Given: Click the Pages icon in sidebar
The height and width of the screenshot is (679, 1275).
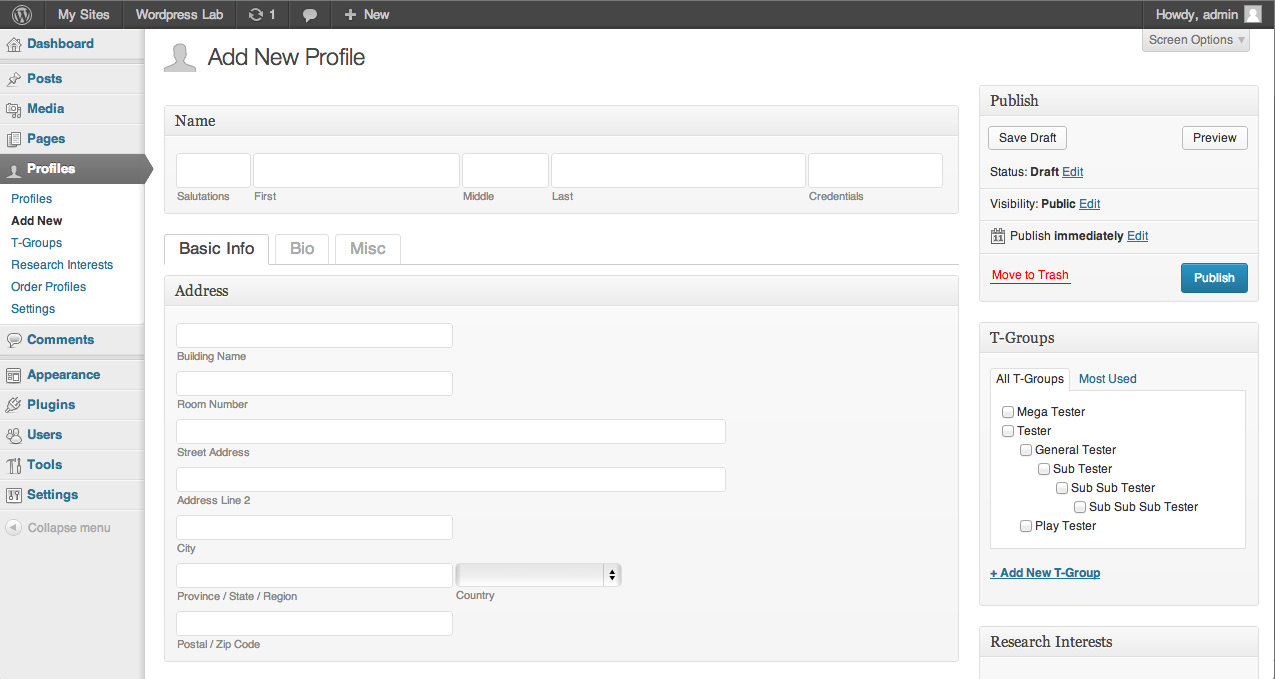Looking at the screenshot, I should (x=14, y=139).
